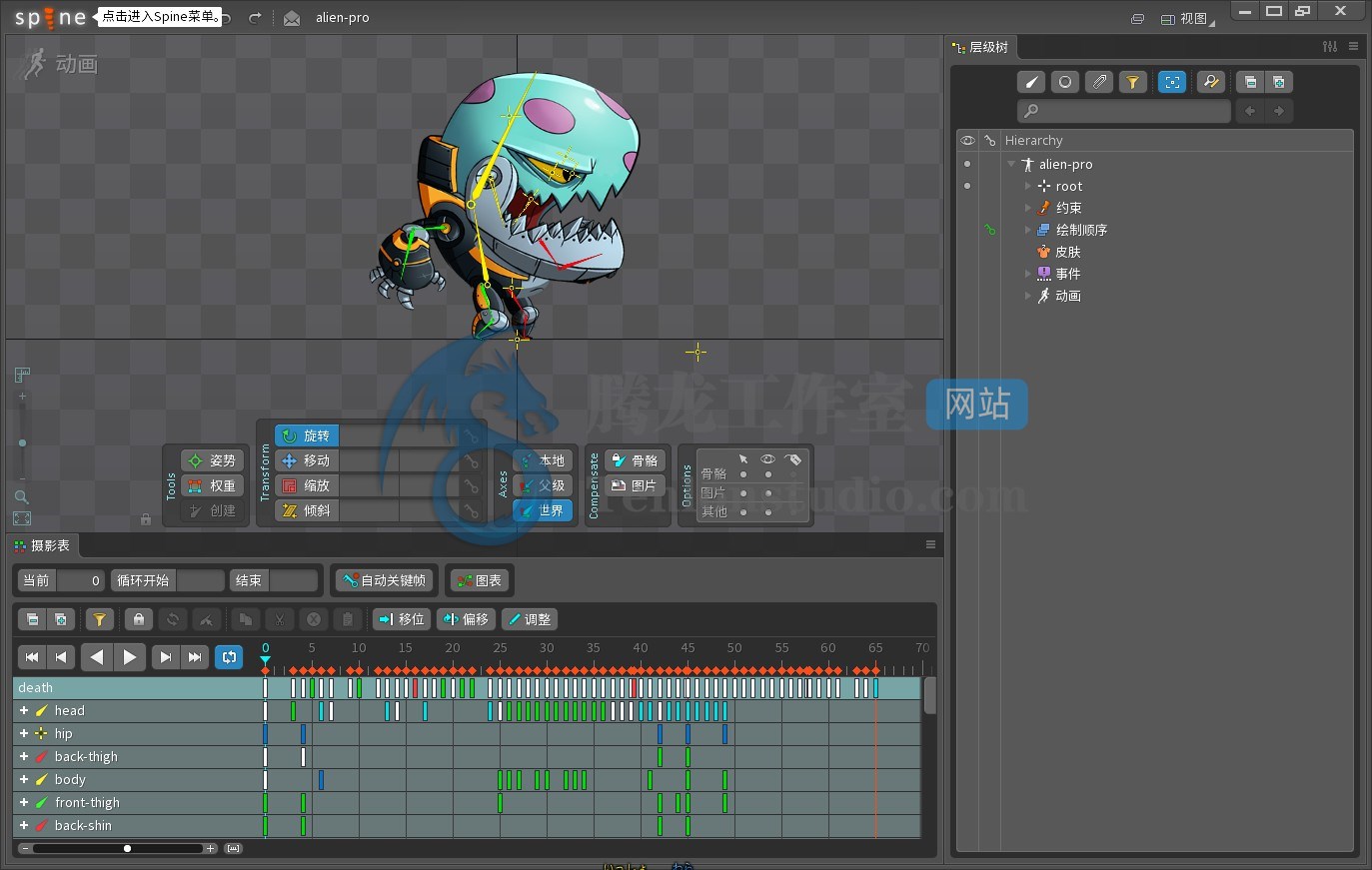Expand all dopesheet rows icon
The image size is (1372, 870).
[61, 619]
